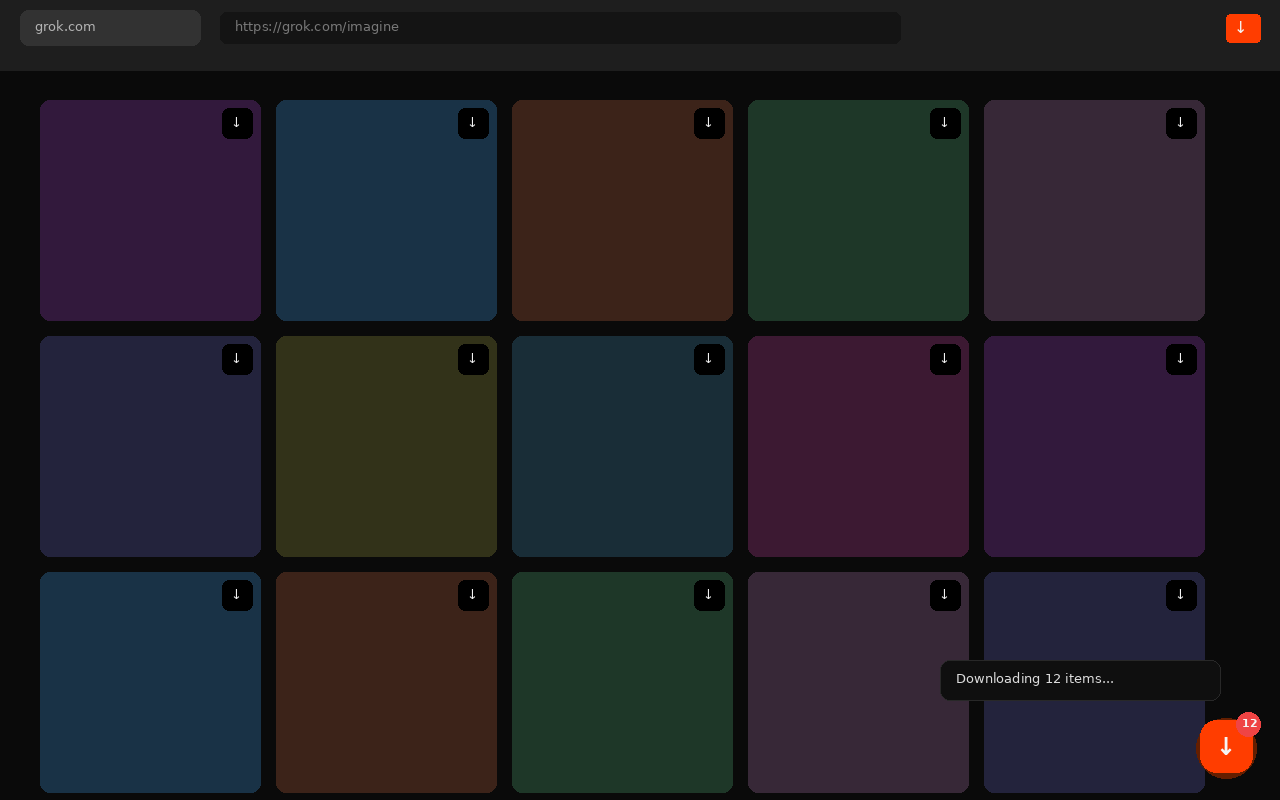Download the second-row teal image
Screen dimensions: 1280x800
[x=709, y=359]
